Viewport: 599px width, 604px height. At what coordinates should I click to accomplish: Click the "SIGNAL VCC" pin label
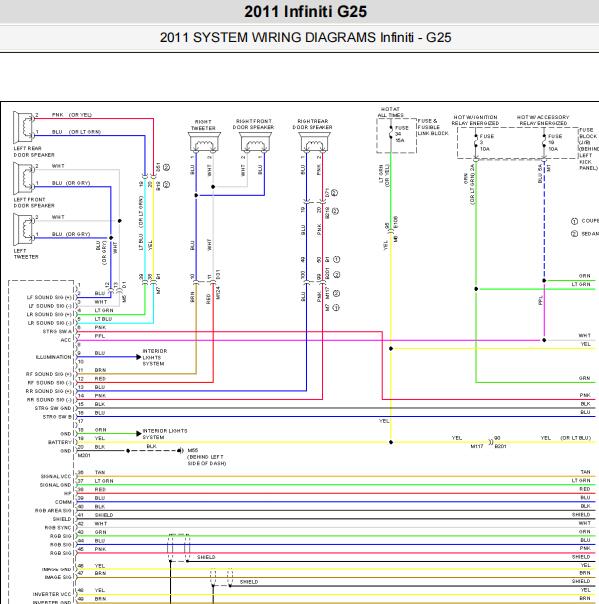click(x=56, y=476)
